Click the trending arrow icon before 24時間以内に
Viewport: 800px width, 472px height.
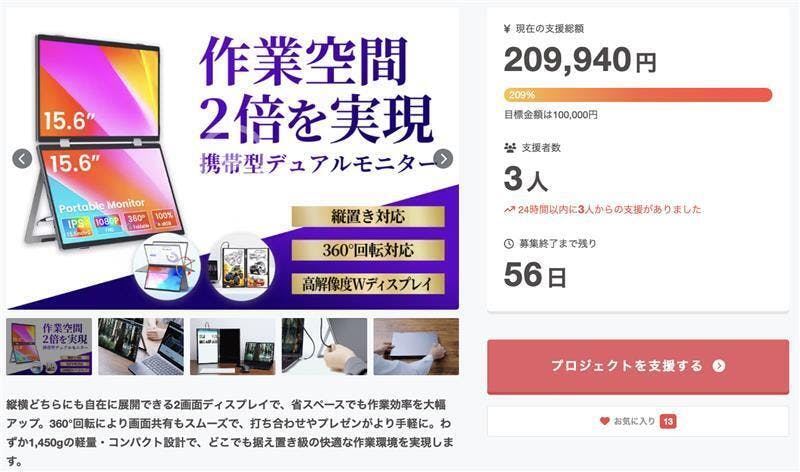(509, 210)
